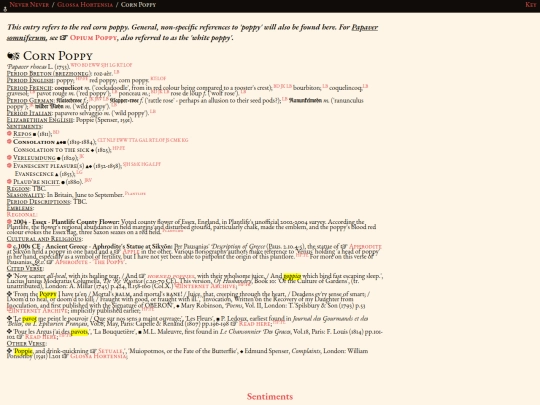The image size is (540, 405).
Task: Click the hand icon before Les Fleurs Read here
Action: [x=234, y=324]
